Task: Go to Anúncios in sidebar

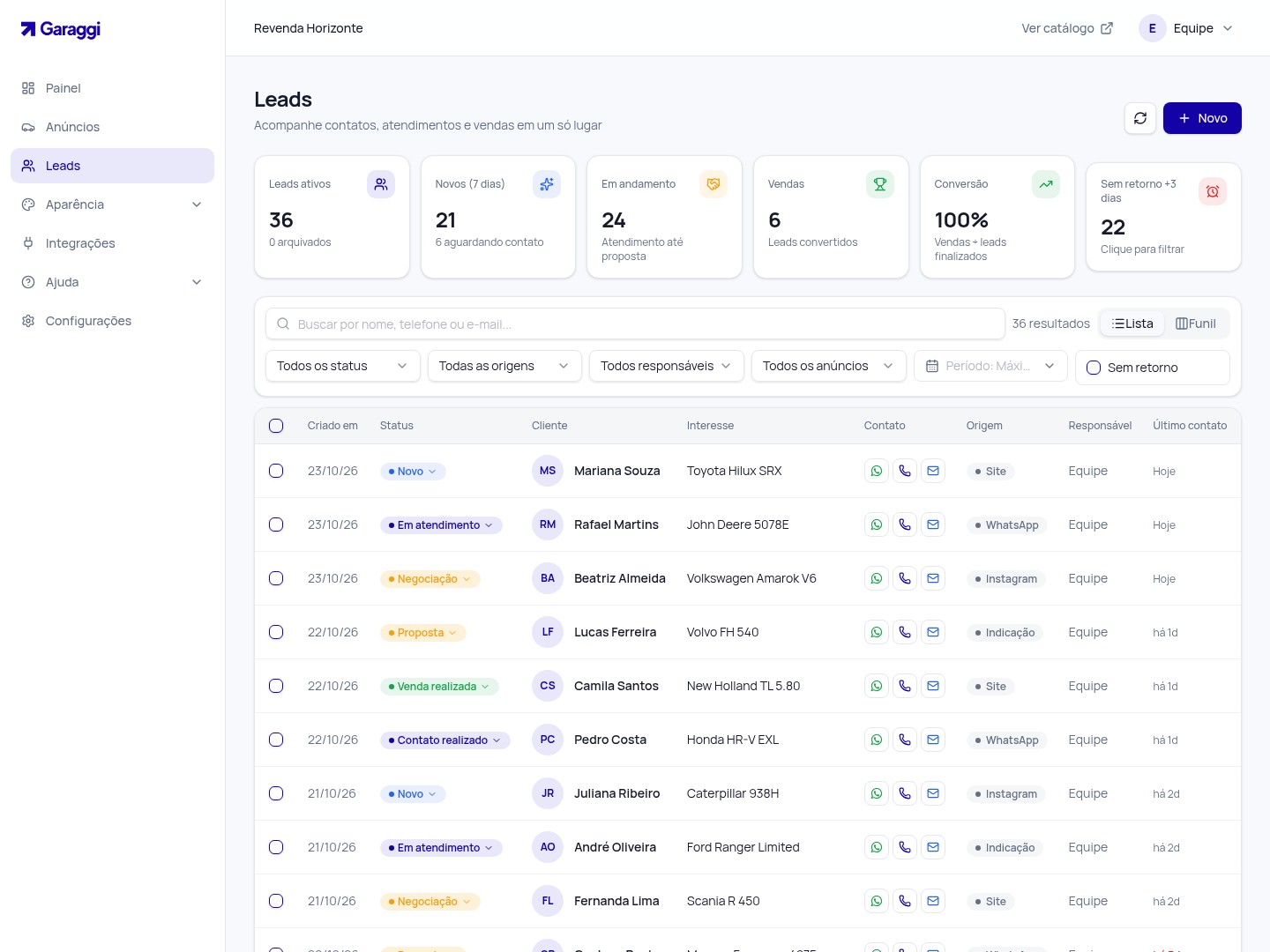Action: 112,127
